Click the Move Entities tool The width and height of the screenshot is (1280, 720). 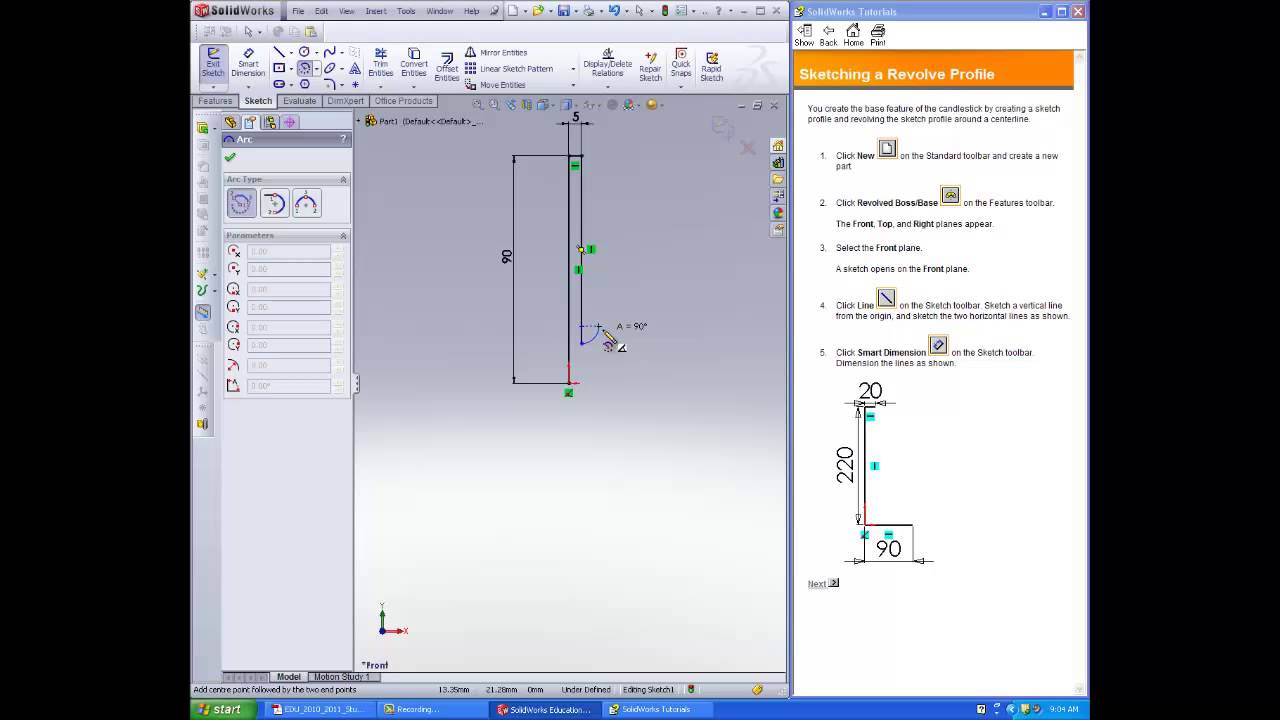pyautogui.click(x=495, y=85)
